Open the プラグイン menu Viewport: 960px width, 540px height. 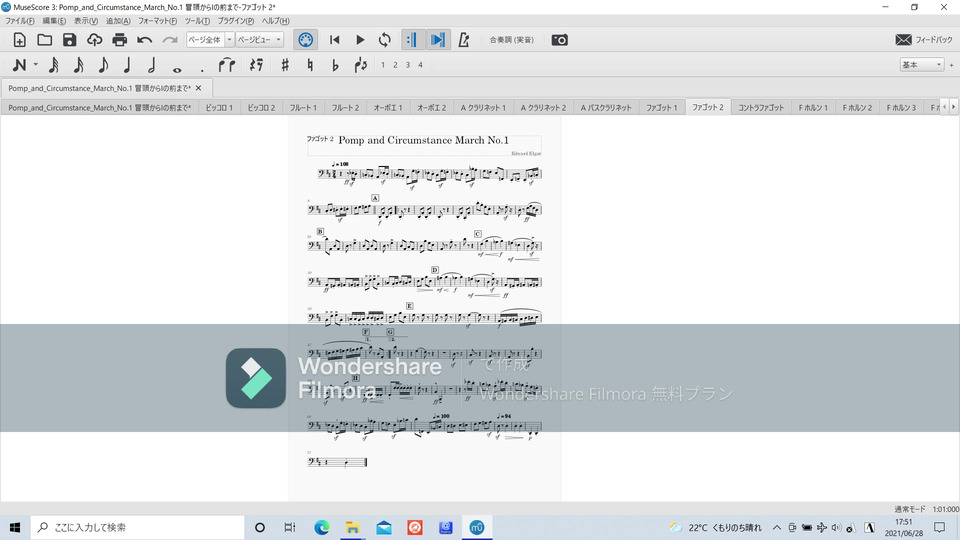236,21
